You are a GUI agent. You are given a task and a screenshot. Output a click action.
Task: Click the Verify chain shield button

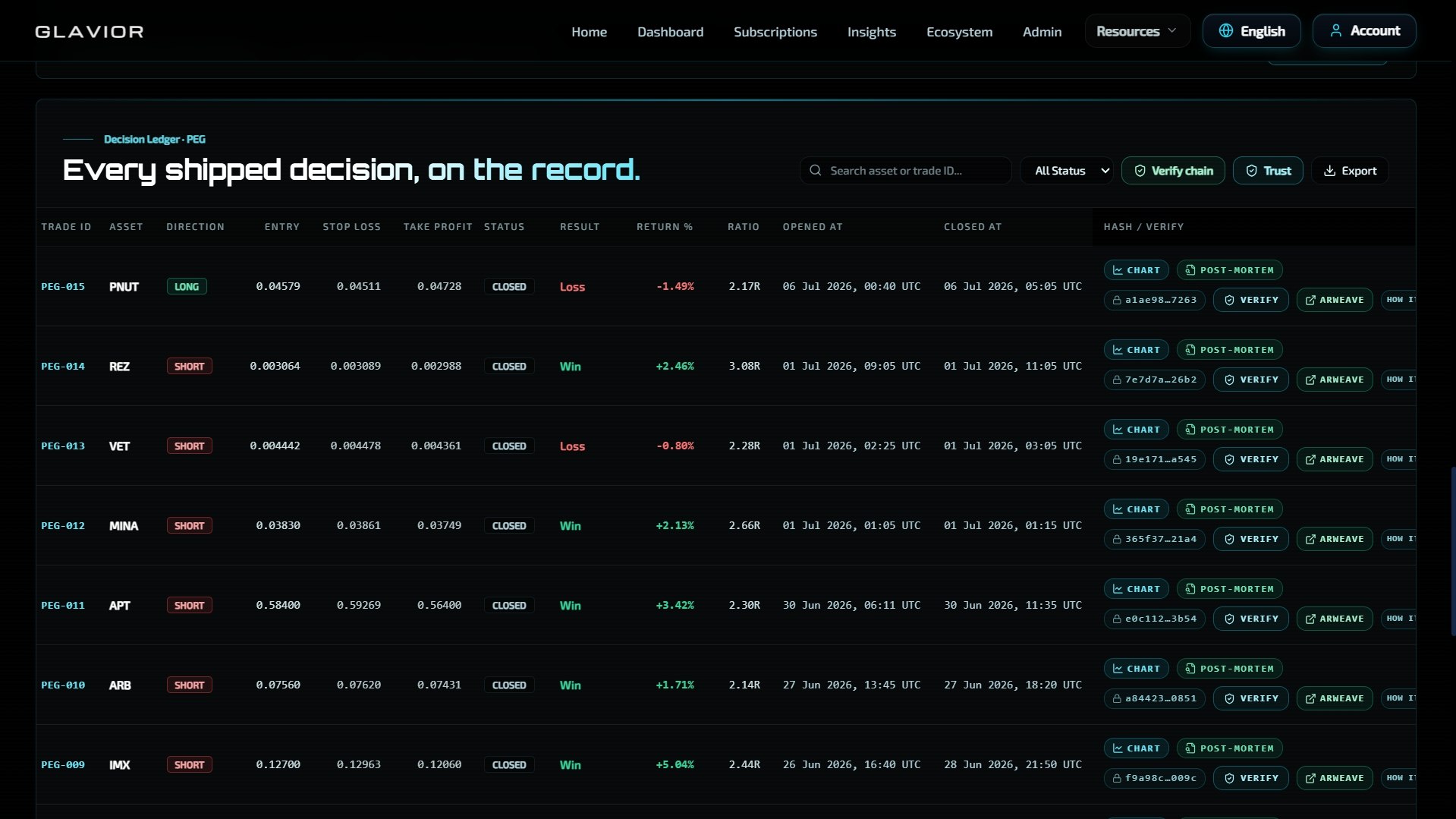point(1173,171)
